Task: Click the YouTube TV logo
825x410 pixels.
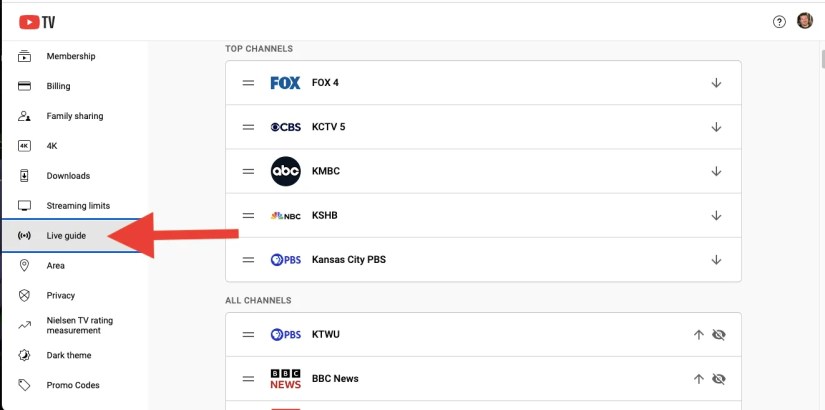Action: pos(37,22)
